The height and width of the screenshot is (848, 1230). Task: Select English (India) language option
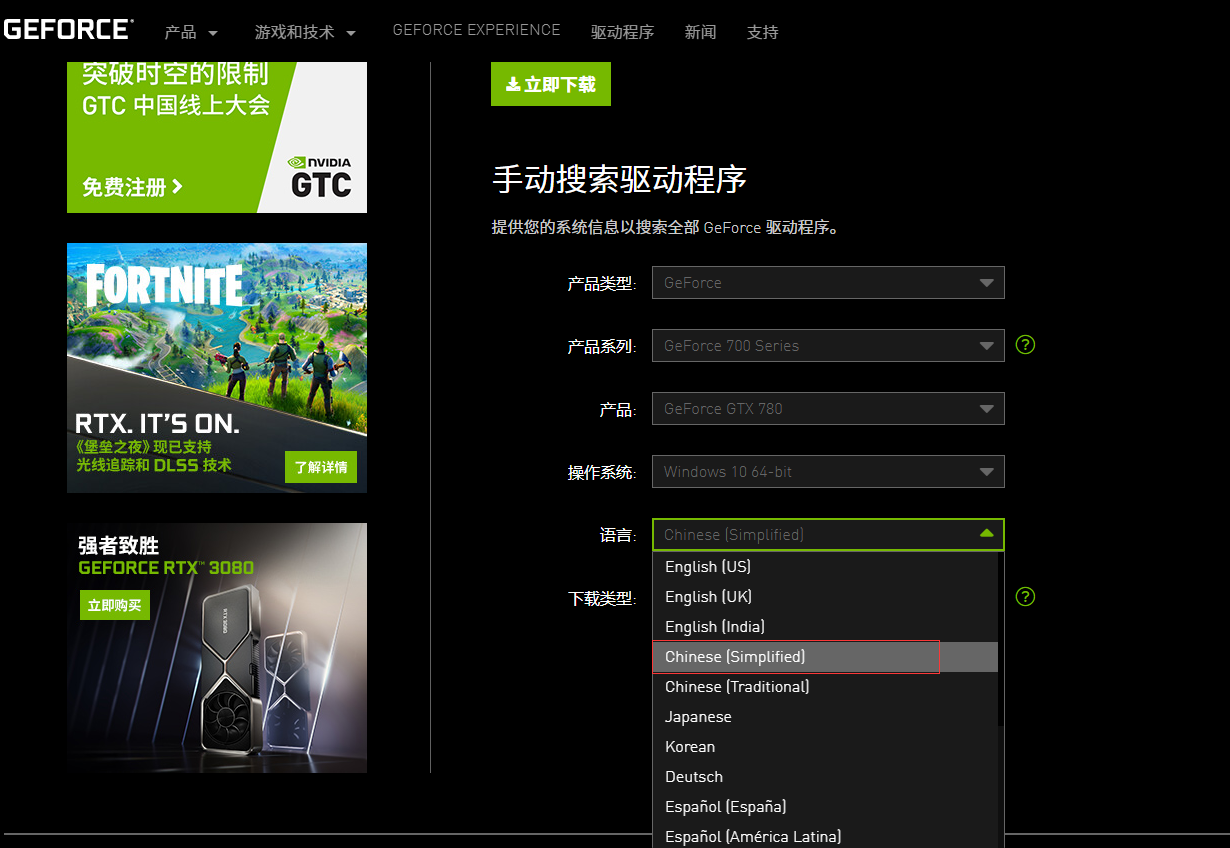pyautogui.click(x=825, y=627)
